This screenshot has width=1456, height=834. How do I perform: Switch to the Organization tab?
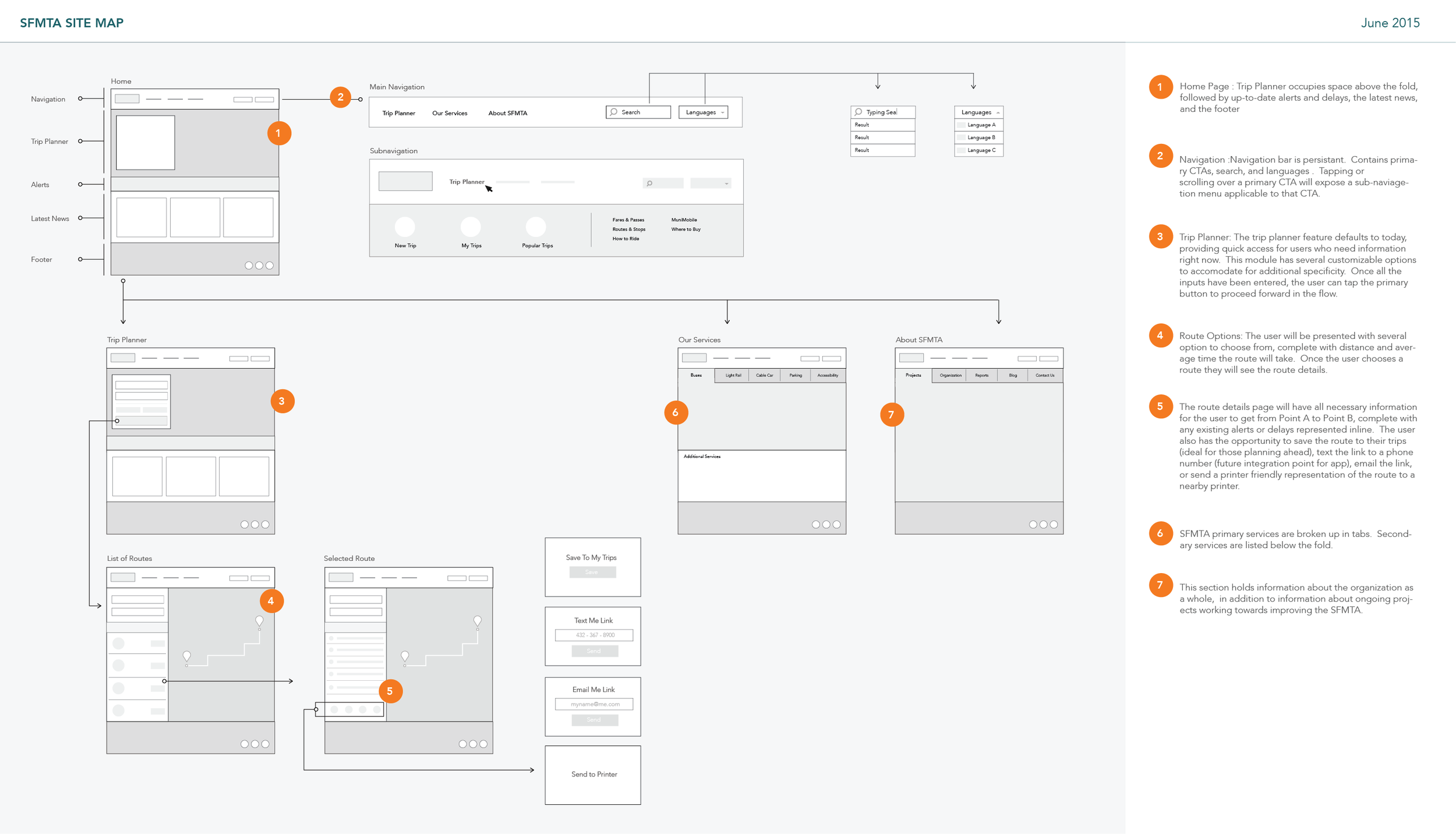(x=950, y=376)
